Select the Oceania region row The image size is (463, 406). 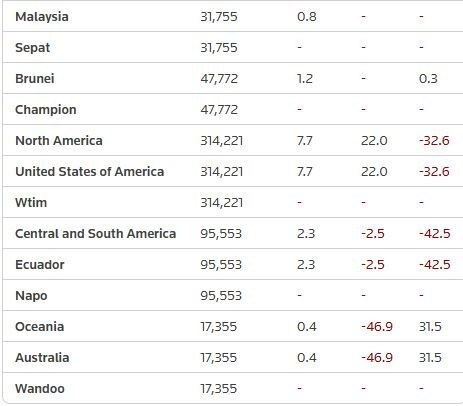[x=232, y=326]
